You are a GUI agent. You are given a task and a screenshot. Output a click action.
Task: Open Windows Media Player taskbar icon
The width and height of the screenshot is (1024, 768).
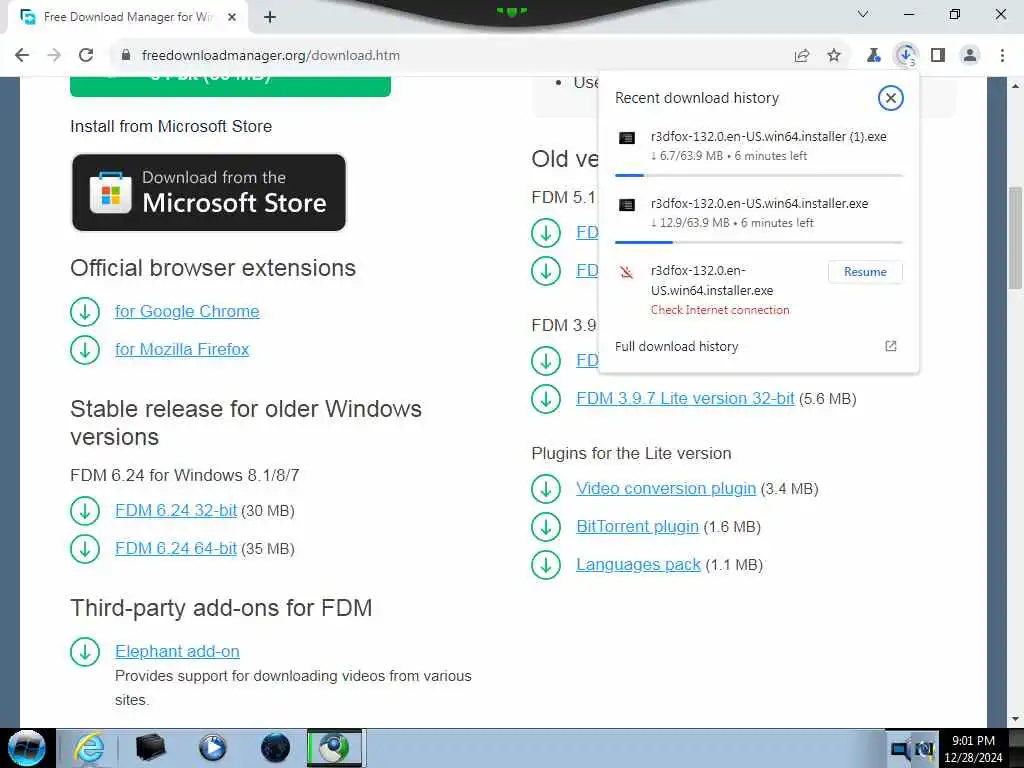click(x=212, y=748)
